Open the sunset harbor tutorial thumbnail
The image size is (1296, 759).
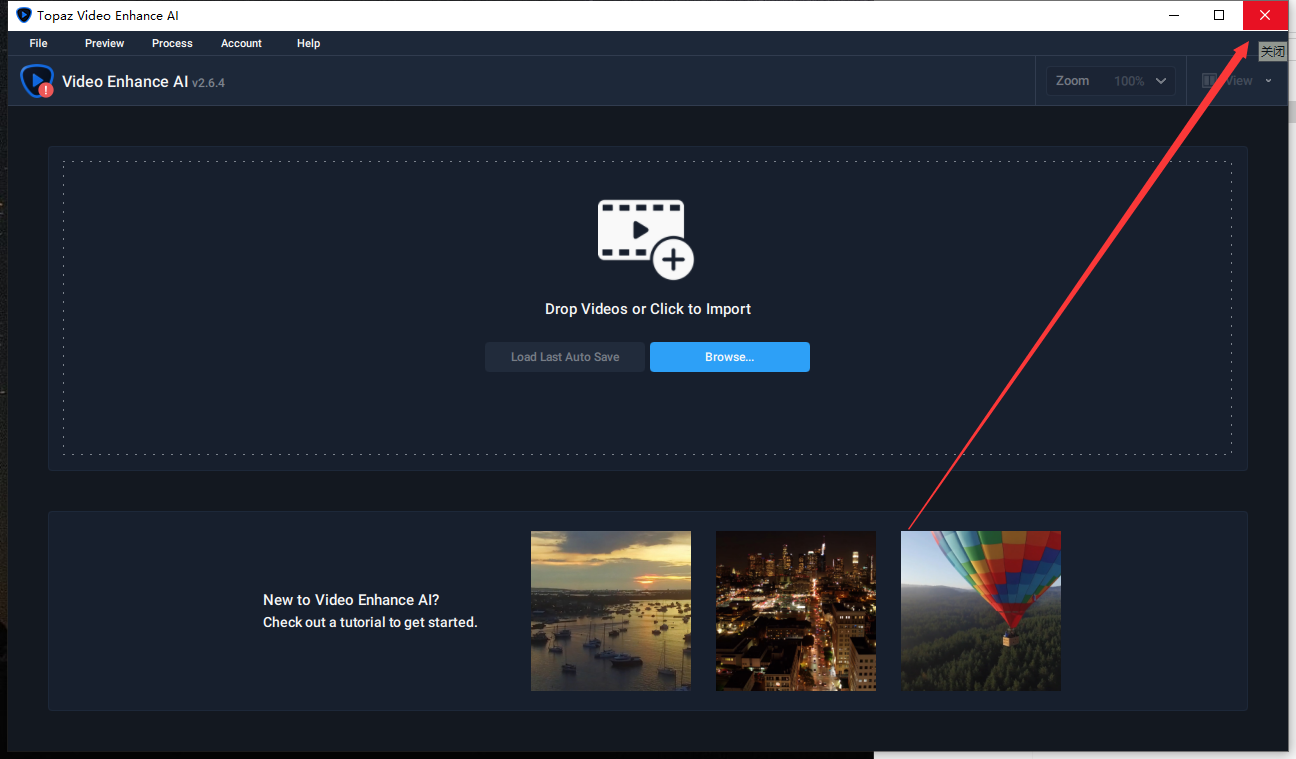(611, 611)
